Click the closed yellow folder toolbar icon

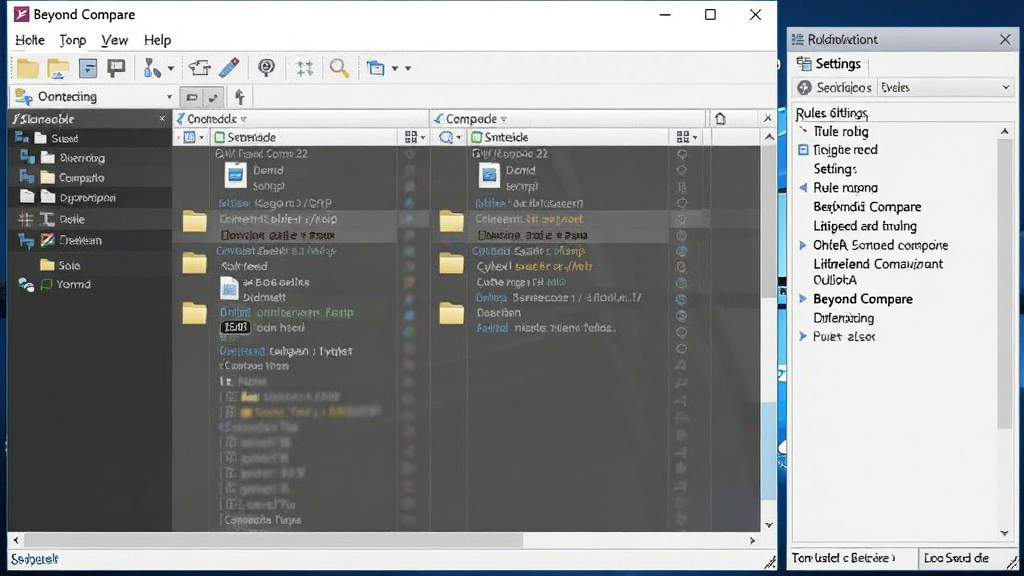coord(27,68)
